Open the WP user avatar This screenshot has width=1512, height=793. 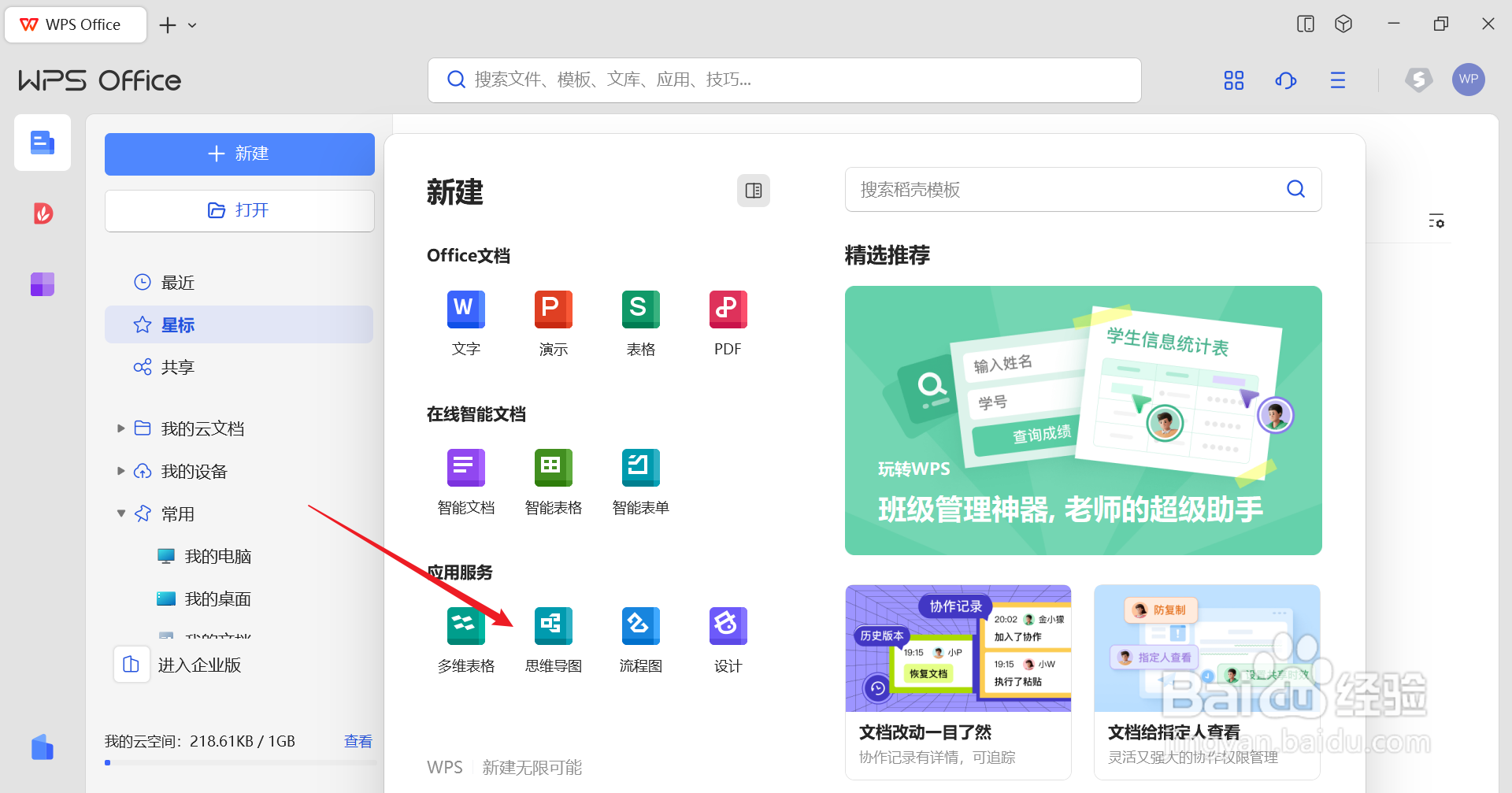point(1469,80)
